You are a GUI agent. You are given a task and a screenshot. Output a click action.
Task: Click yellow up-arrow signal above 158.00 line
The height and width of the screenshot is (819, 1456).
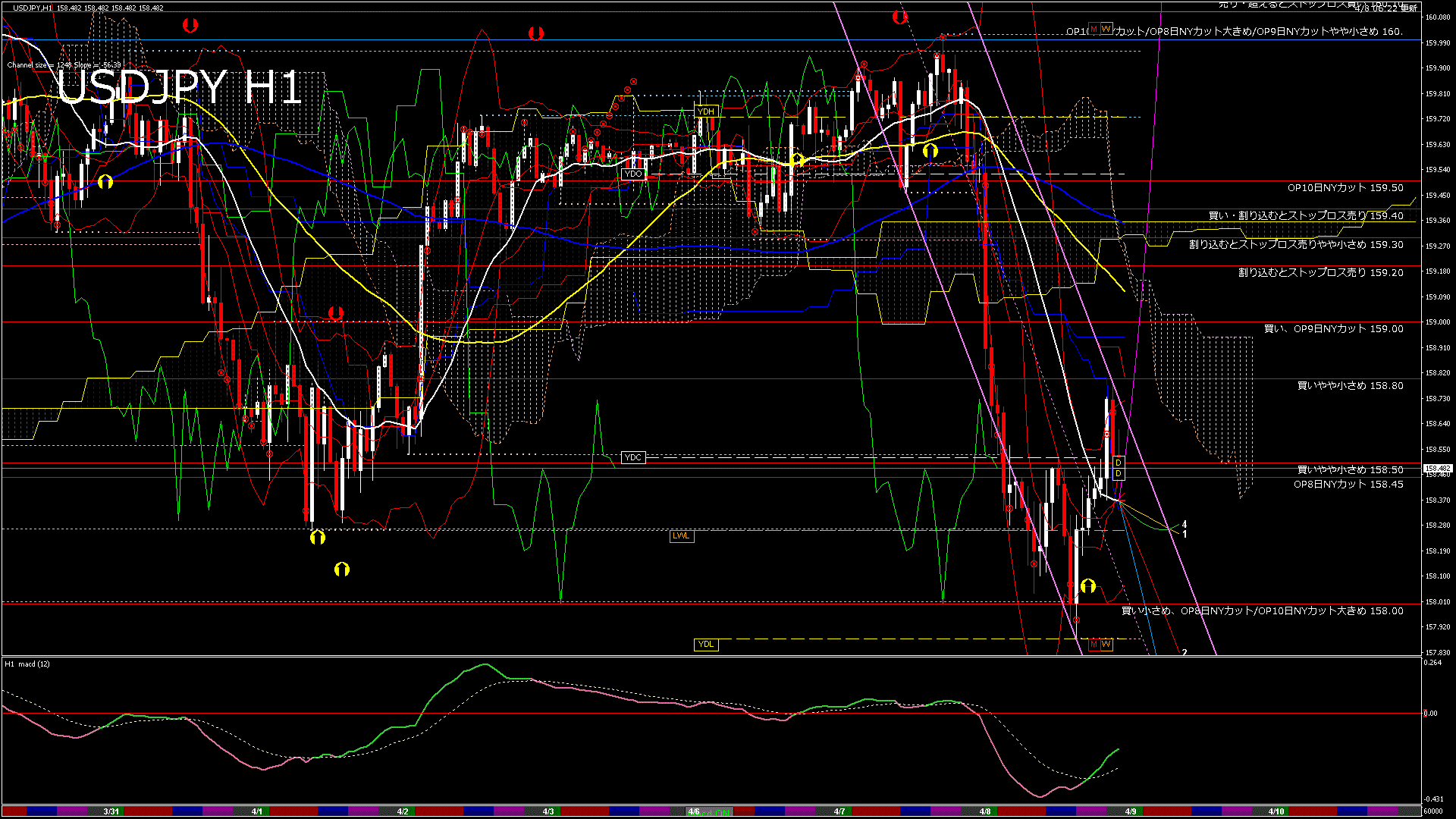coord(1088,585)
